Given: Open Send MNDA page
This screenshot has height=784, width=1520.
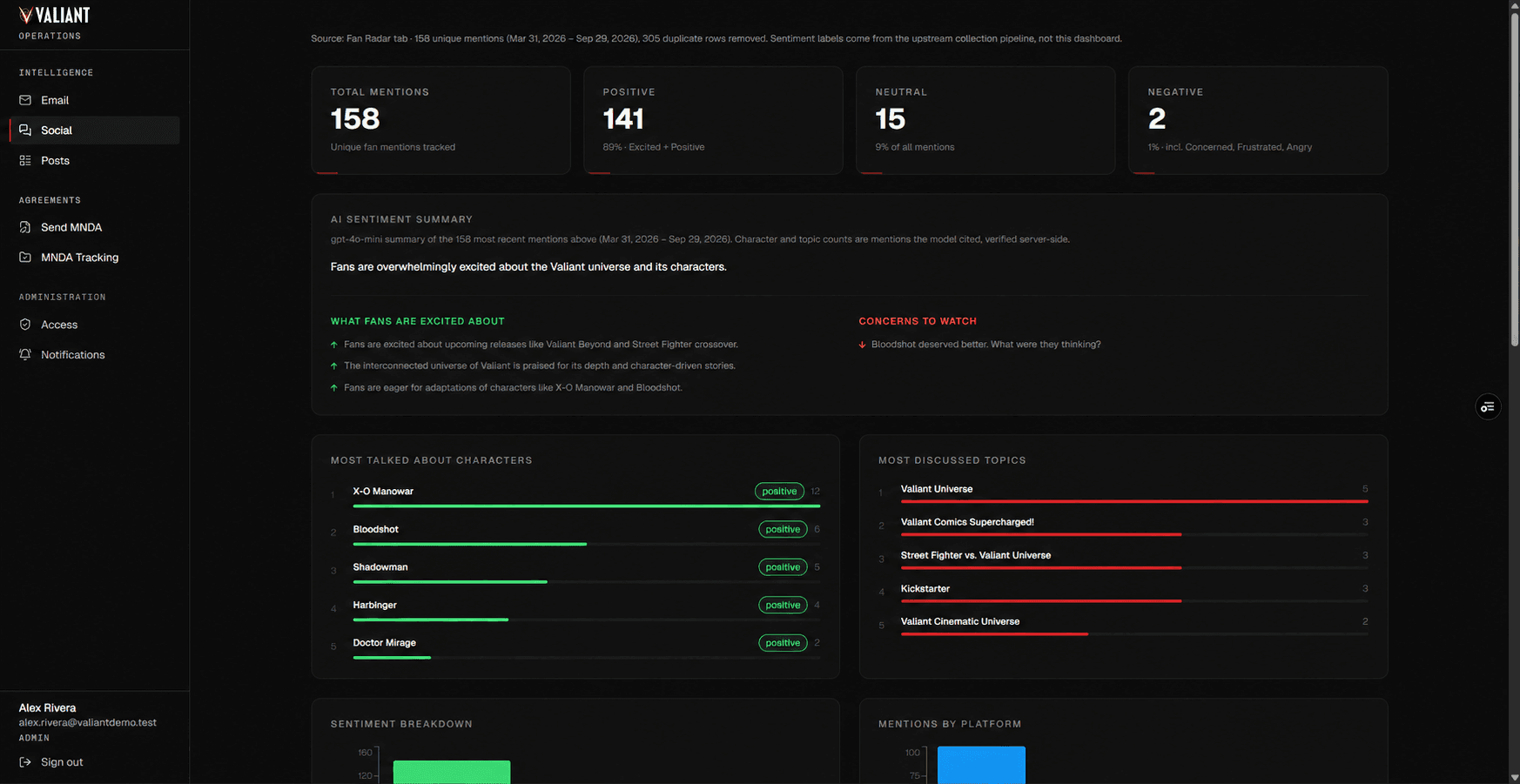Looking at the screenshot, I should point(94,227).
